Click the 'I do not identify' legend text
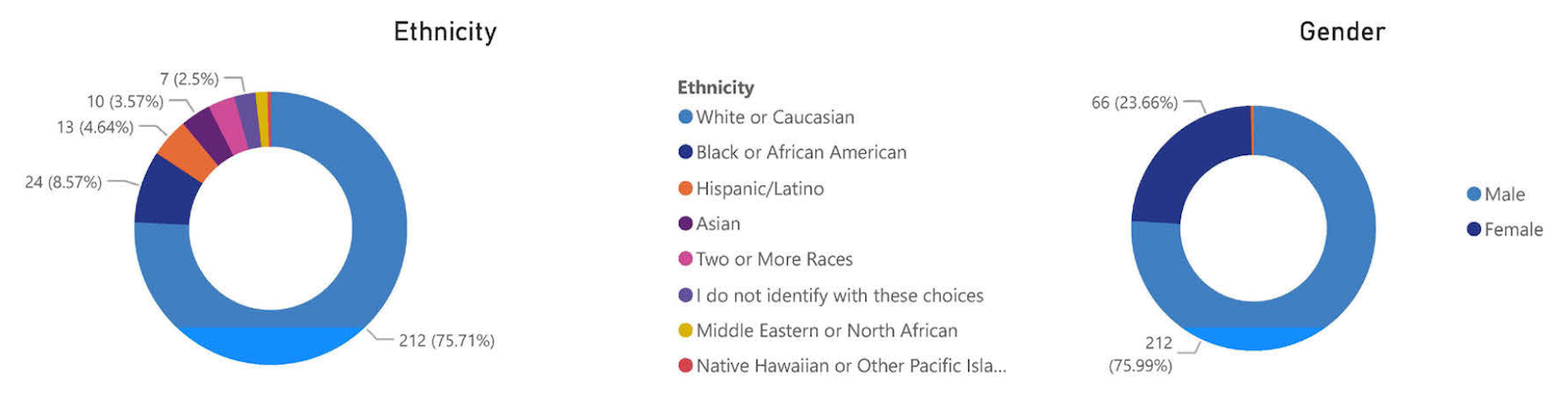Screen dimensions: 1568x404 click(839, 295)
